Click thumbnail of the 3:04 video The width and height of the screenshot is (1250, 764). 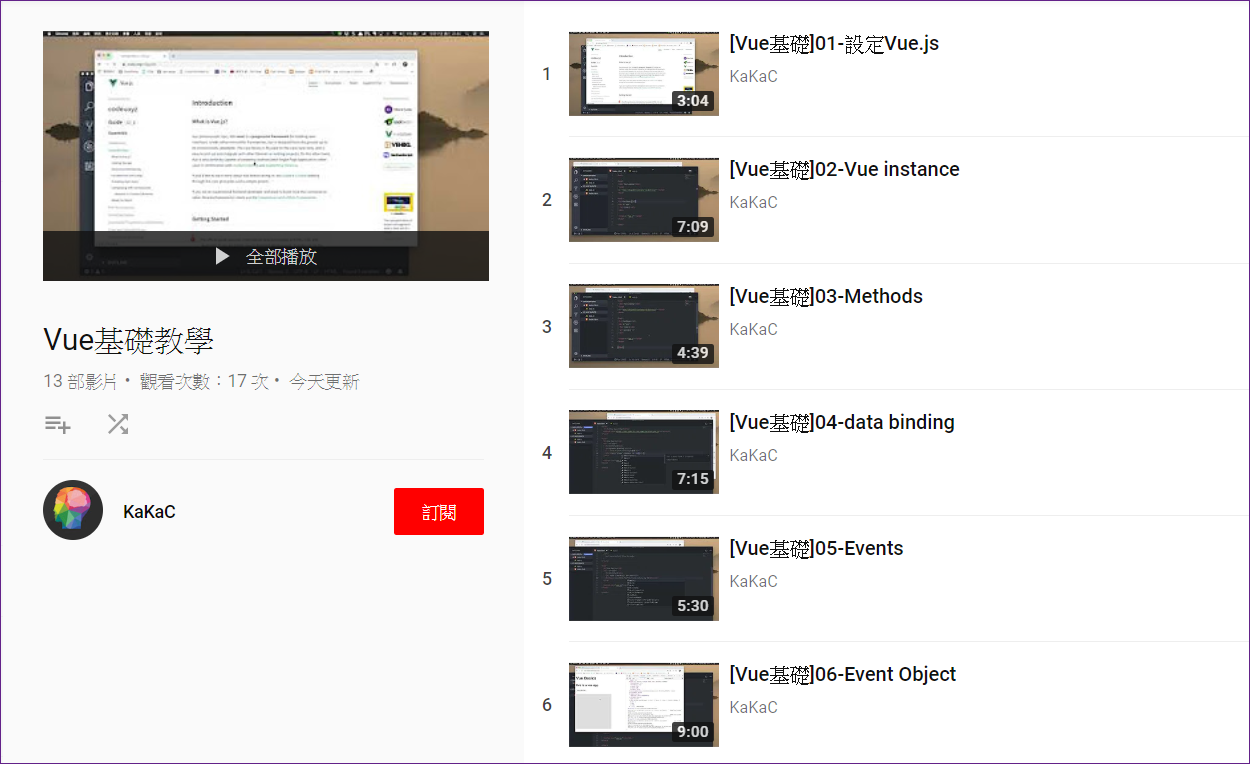(644, 73)
